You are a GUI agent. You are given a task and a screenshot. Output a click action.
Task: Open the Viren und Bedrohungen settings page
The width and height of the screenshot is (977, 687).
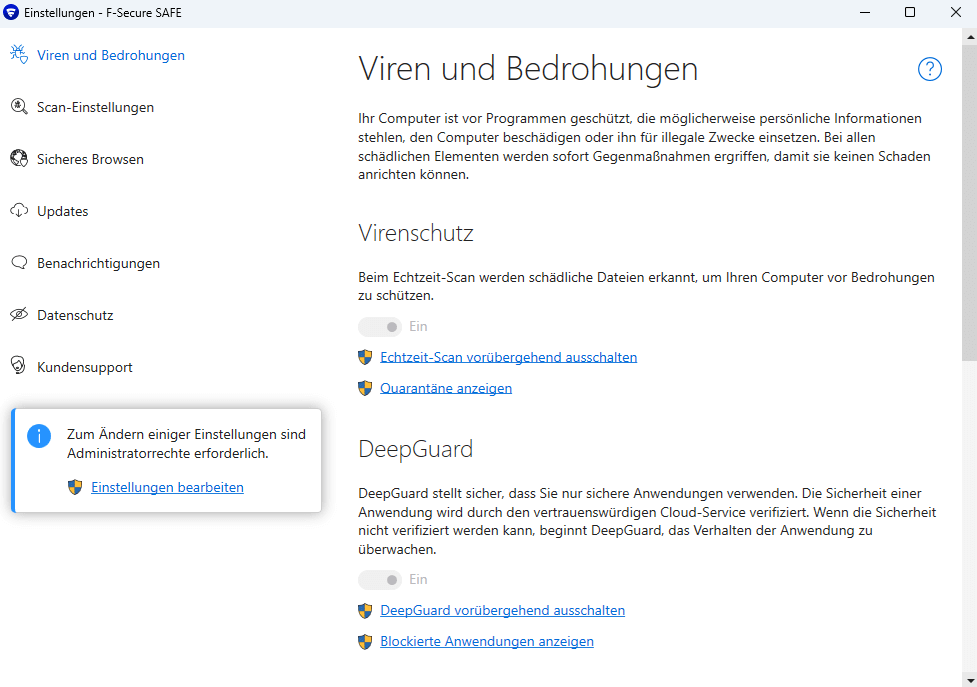click(x=111, y=55)
